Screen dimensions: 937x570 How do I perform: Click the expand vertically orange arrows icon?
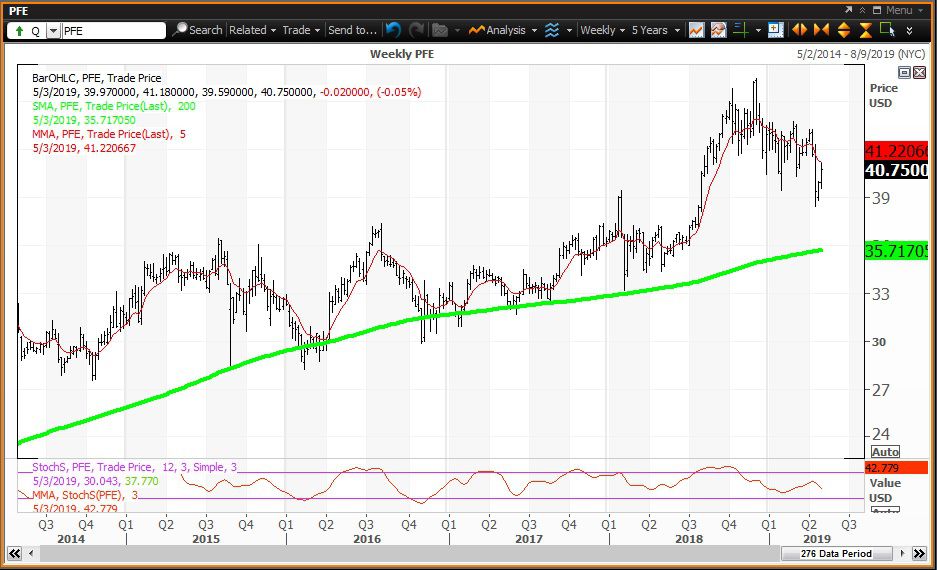(844, 30)
